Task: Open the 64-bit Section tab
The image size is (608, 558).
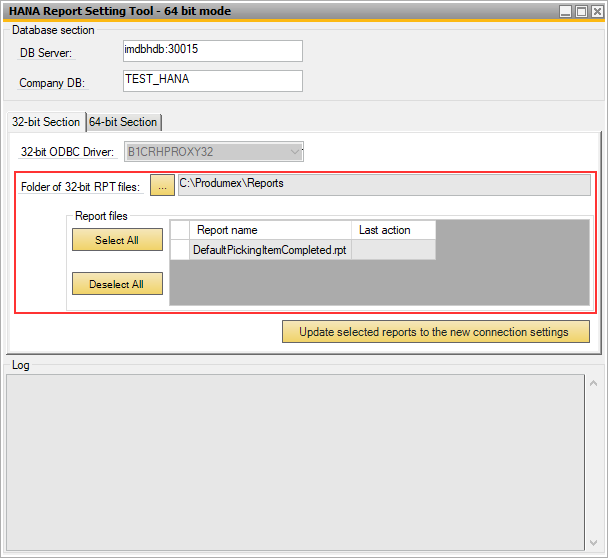Action: click(123, 122)
